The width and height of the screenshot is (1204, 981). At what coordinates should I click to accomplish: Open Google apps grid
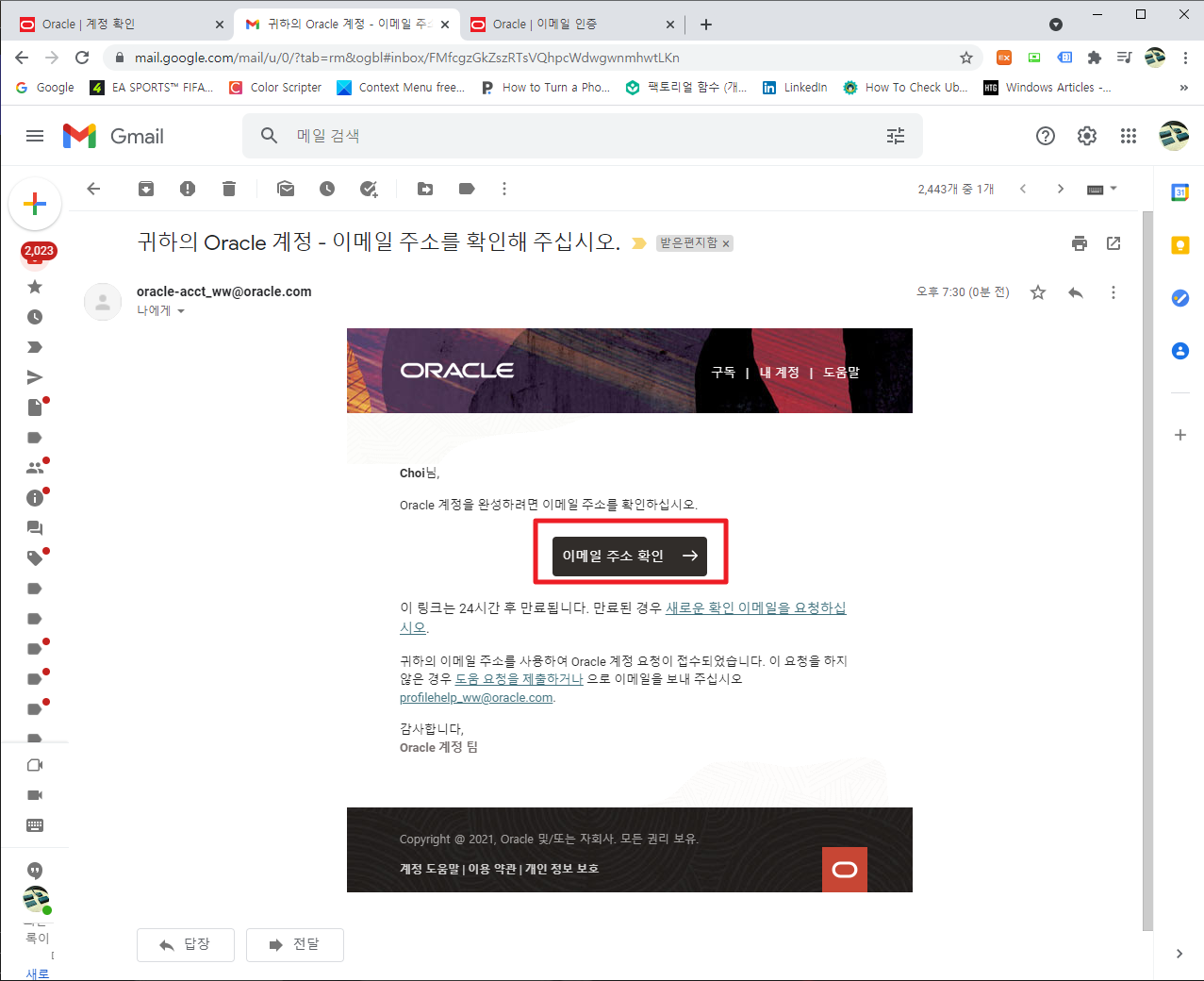[1129, 136]
